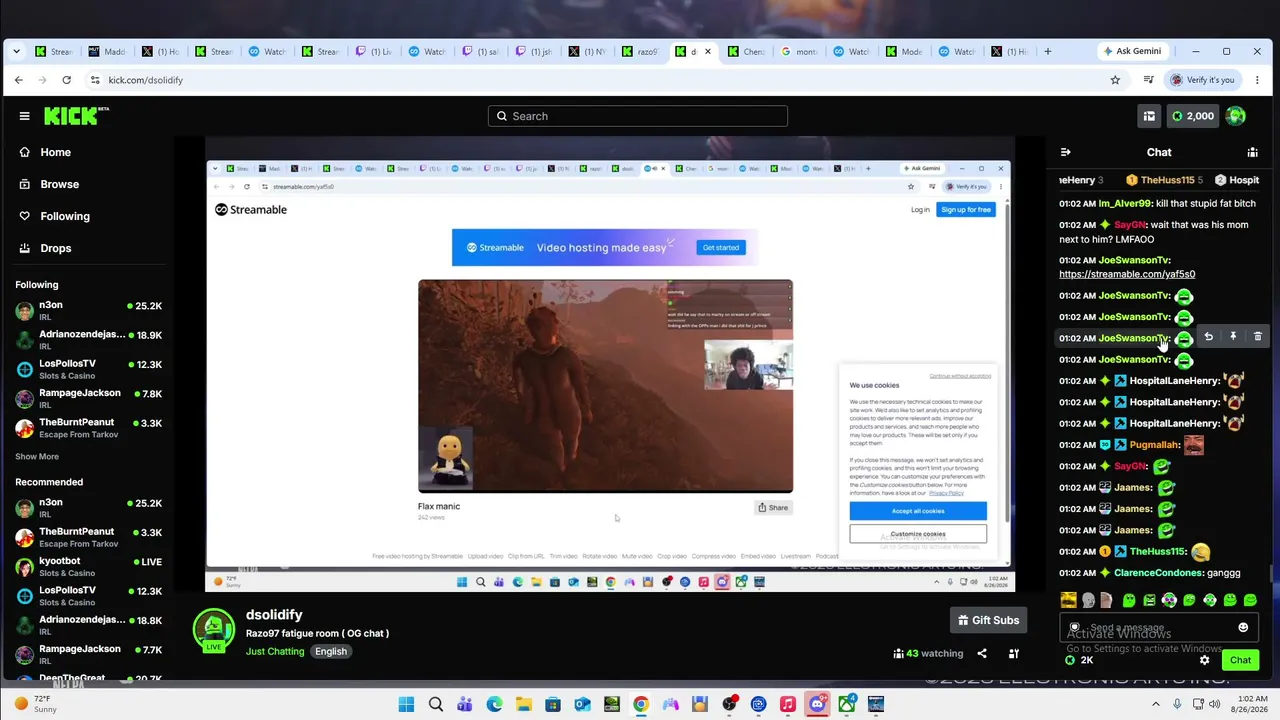The height and width of the screenshot is (720, 1280).
Task: Delete the hovered JoeSwansonTv chat message
Action: pos(1258,337)
